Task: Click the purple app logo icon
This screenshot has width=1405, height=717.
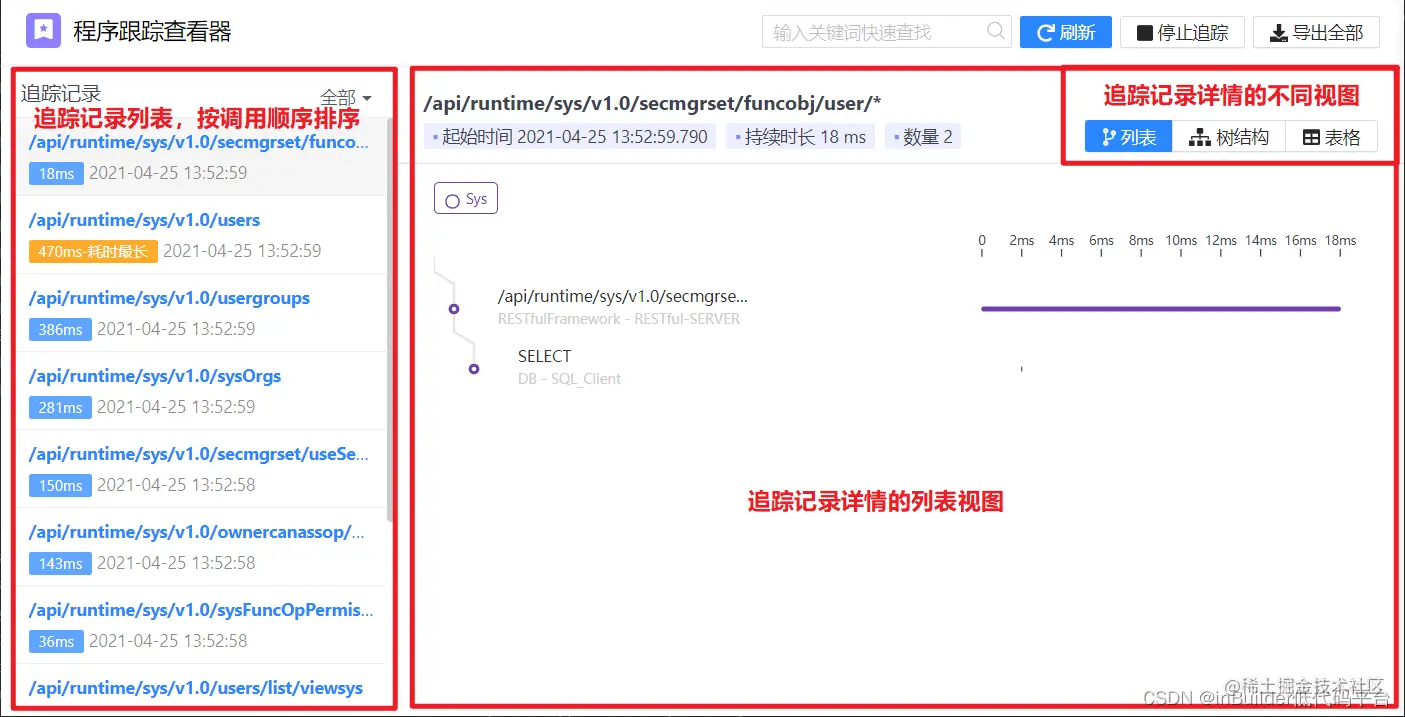Action: click(44, 31)
